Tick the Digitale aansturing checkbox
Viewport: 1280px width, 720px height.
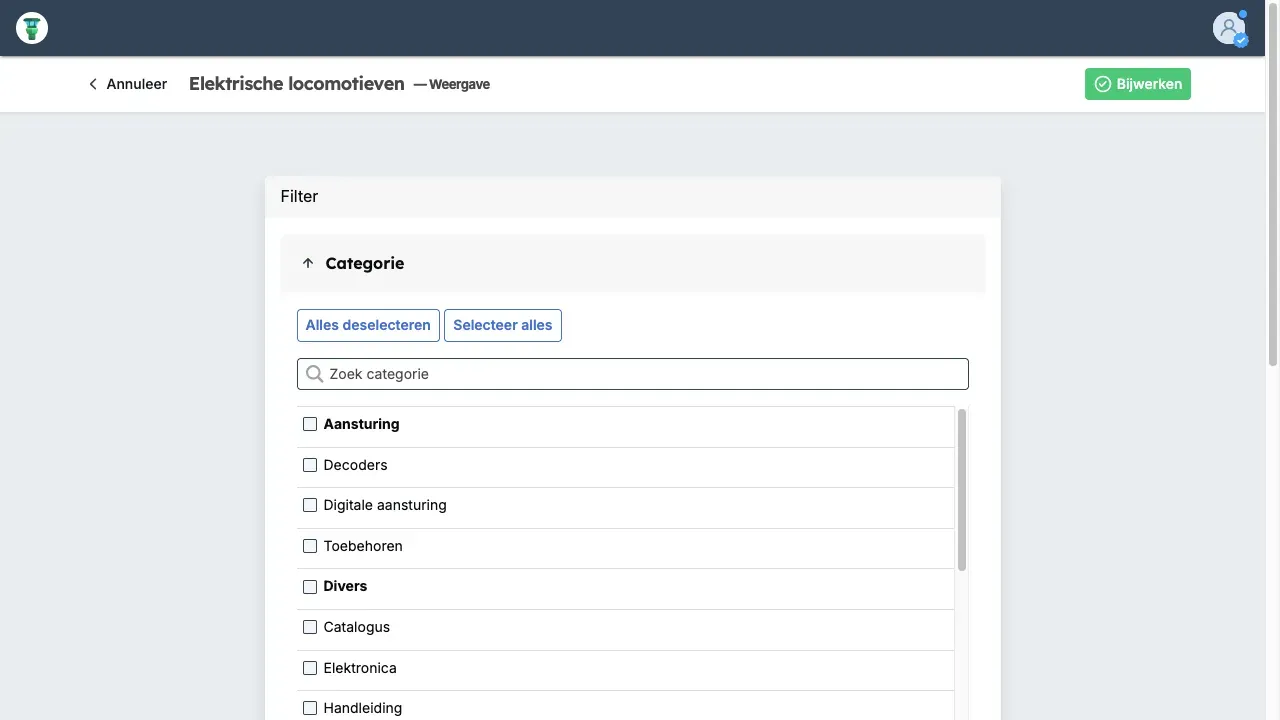[310, 505]
